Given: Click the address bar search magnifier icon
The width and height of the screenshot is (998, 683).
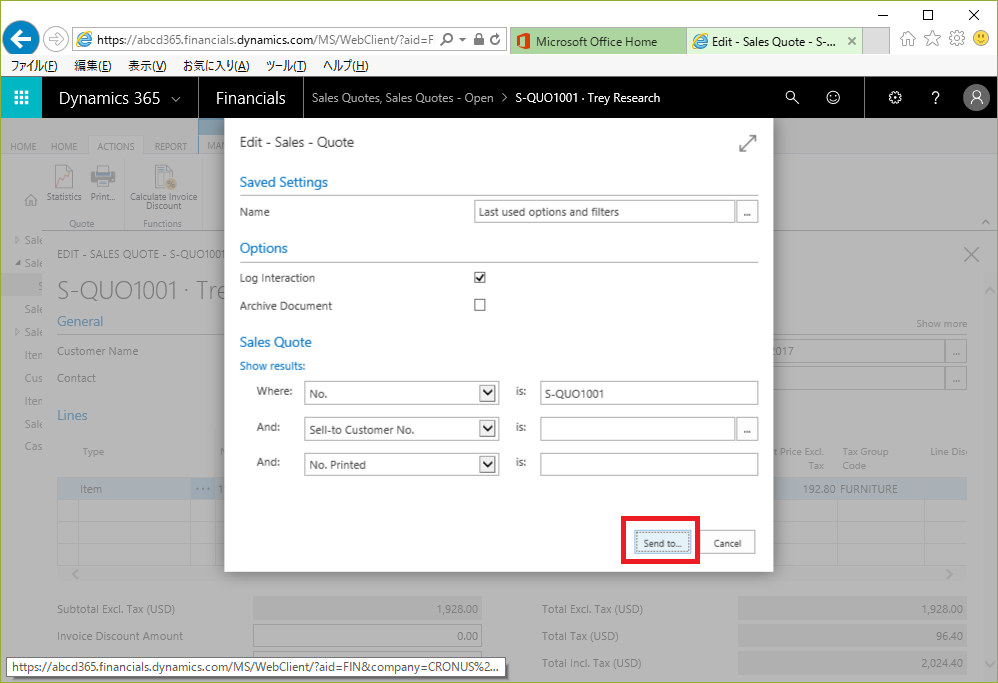Looking at the screenshot, I should pos(447,39).
